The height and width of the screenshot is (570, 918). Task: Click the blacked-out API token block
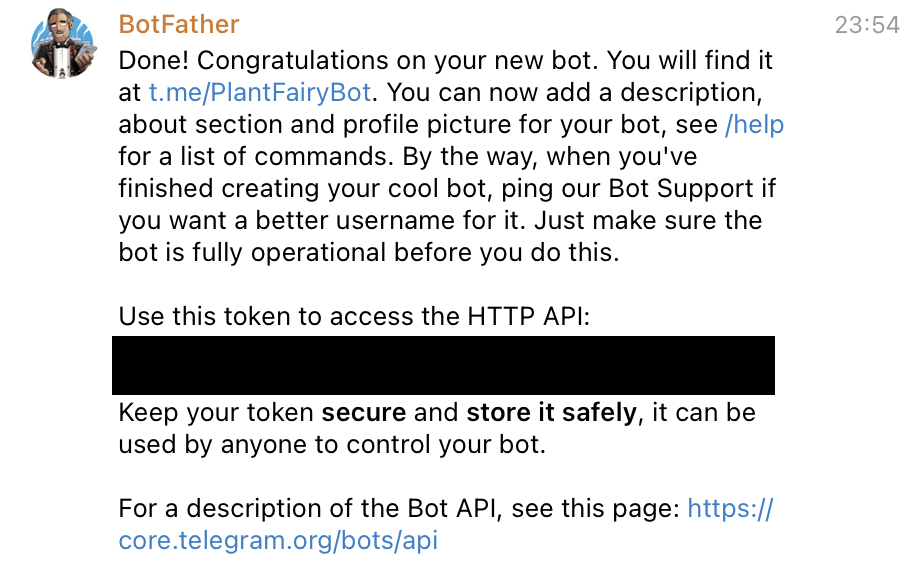(443, 365)
